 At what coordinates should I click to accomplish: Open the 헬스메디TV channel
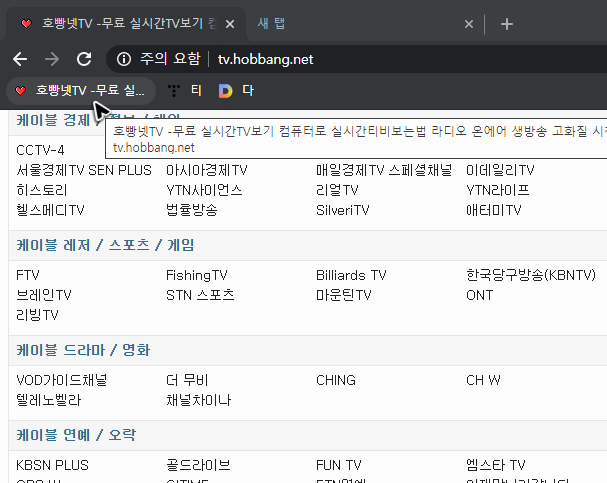tap(50, 211)
